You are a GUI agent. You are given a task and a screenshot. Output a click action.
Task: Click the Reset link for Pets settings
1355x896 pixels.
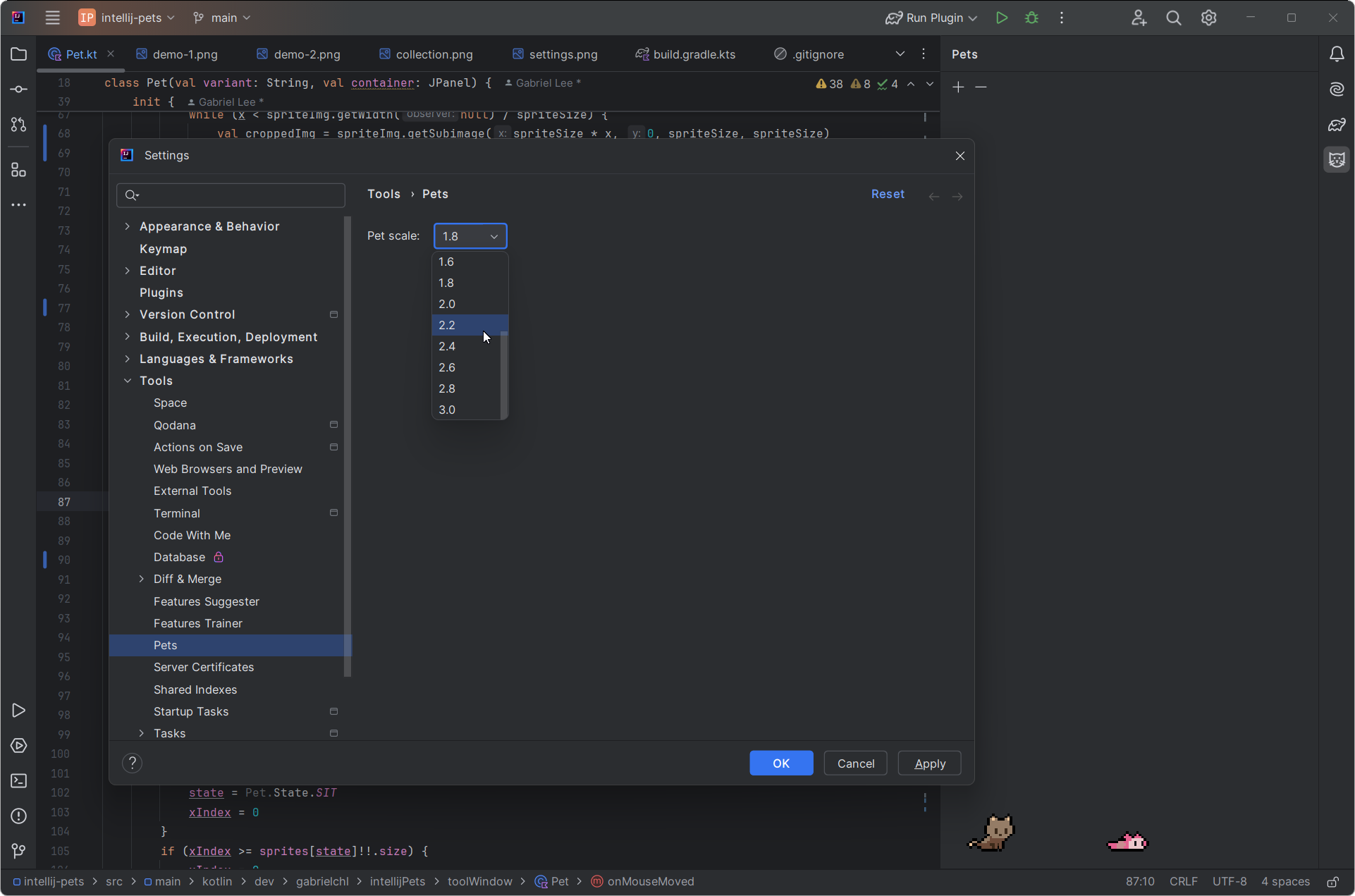[887, 193]
